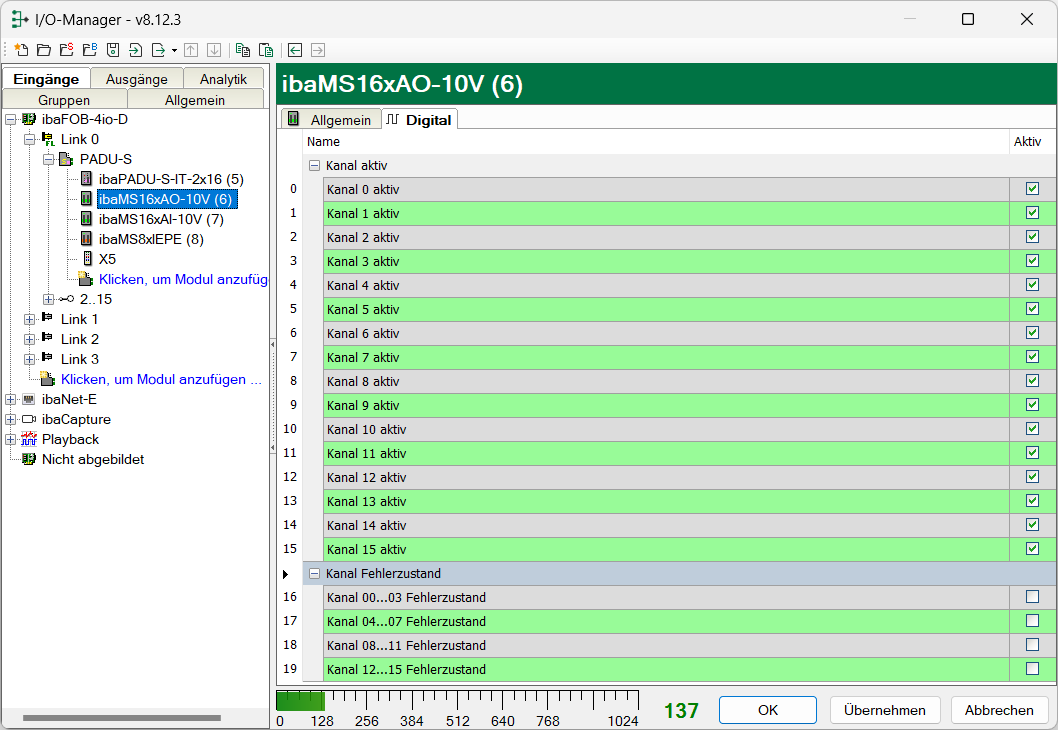Image resolution: width=1058 pixels, height=730 pixels.
Task: Click the save disk icon in toolbar
Action: pos(113,50)
